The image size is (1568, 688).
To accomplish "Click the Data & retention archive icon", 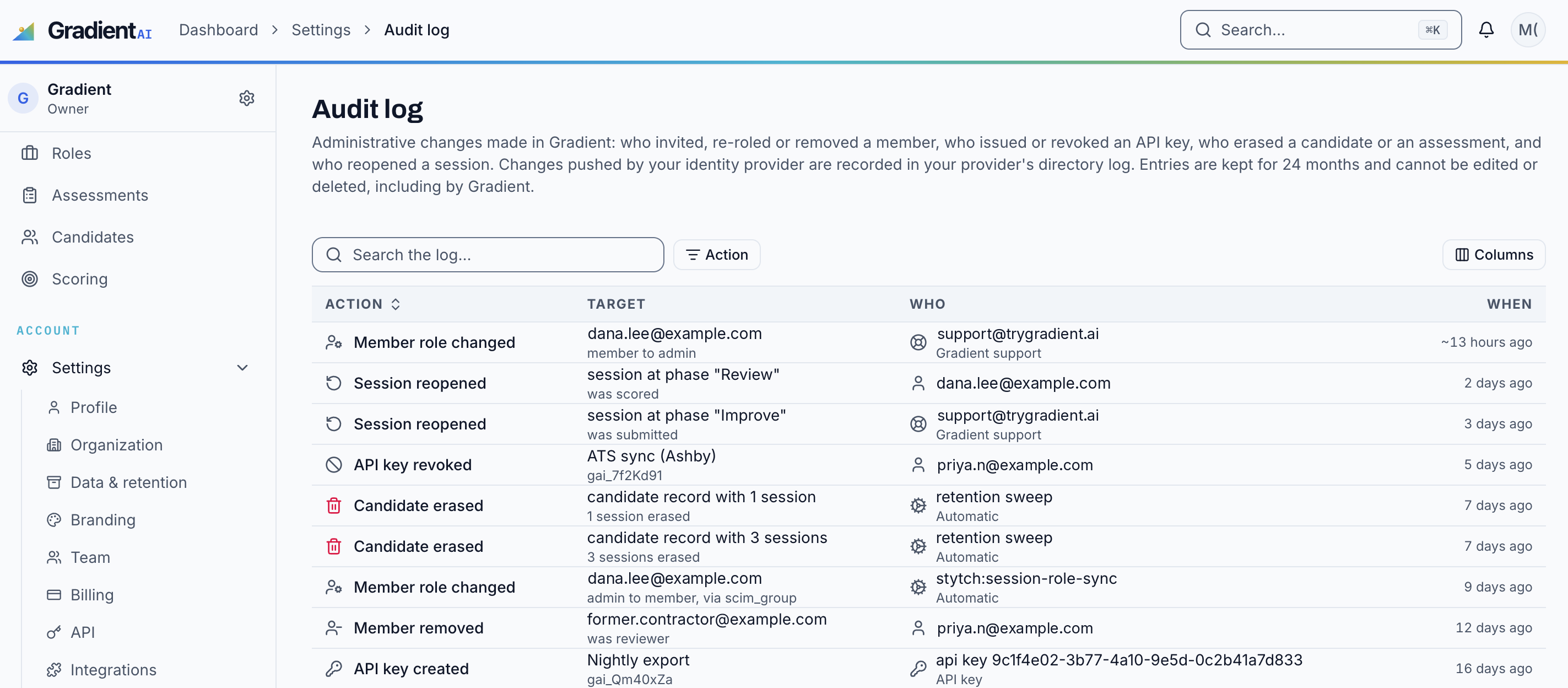I will 54,482.
